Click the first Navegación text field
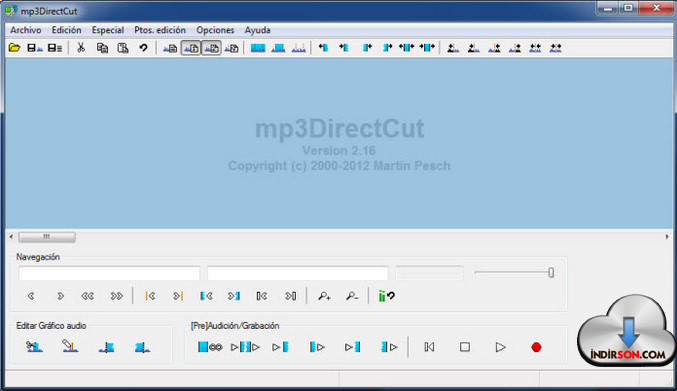Screen dimensions: 677x391 109,273
